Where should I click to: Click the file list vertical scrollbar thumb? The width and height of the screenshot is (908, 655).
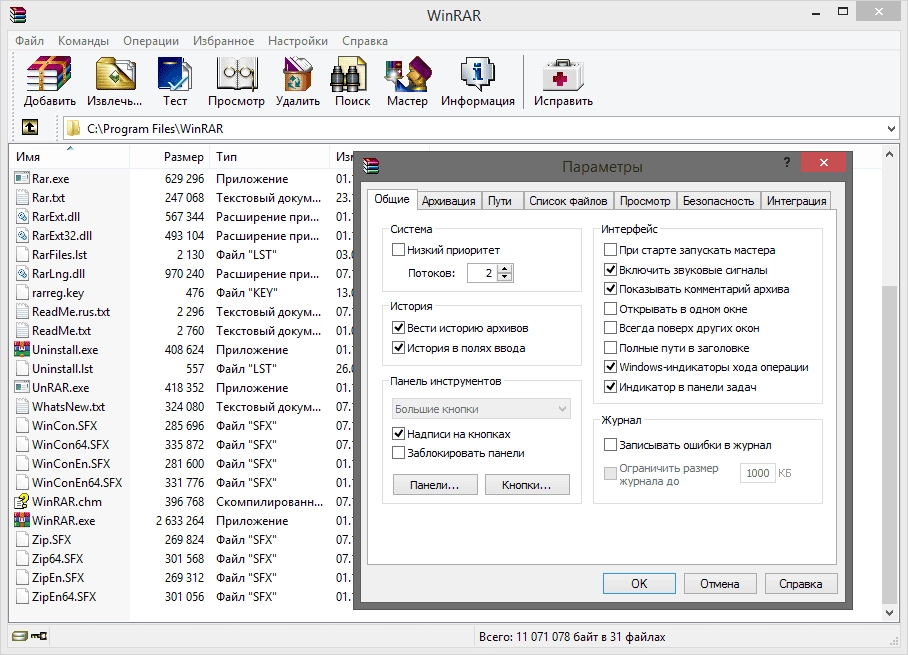pyautogui.click(x=889, y=443)
